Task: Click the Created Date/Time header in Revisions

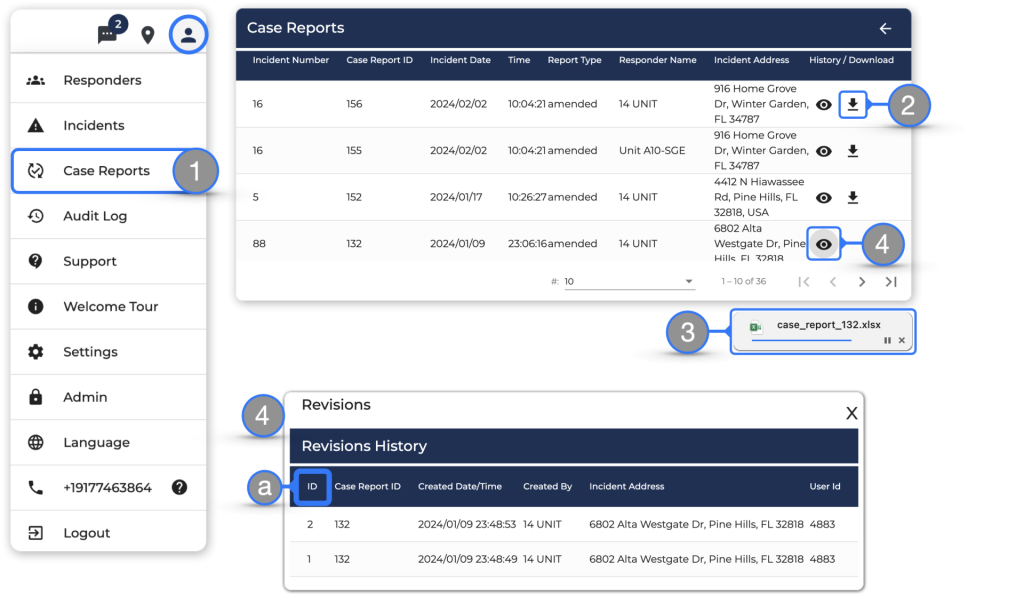Action: 460,487
